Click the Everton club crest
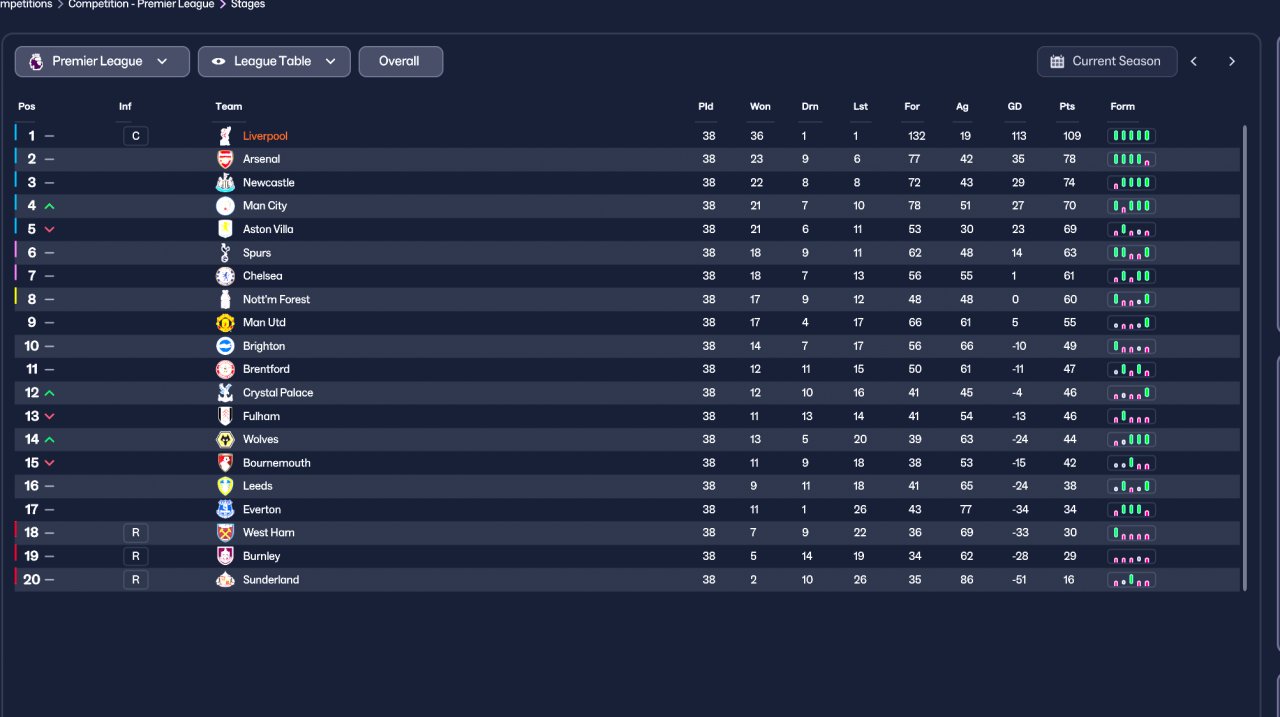This screenshot has height=717, width=1280. tap(225, 509)
